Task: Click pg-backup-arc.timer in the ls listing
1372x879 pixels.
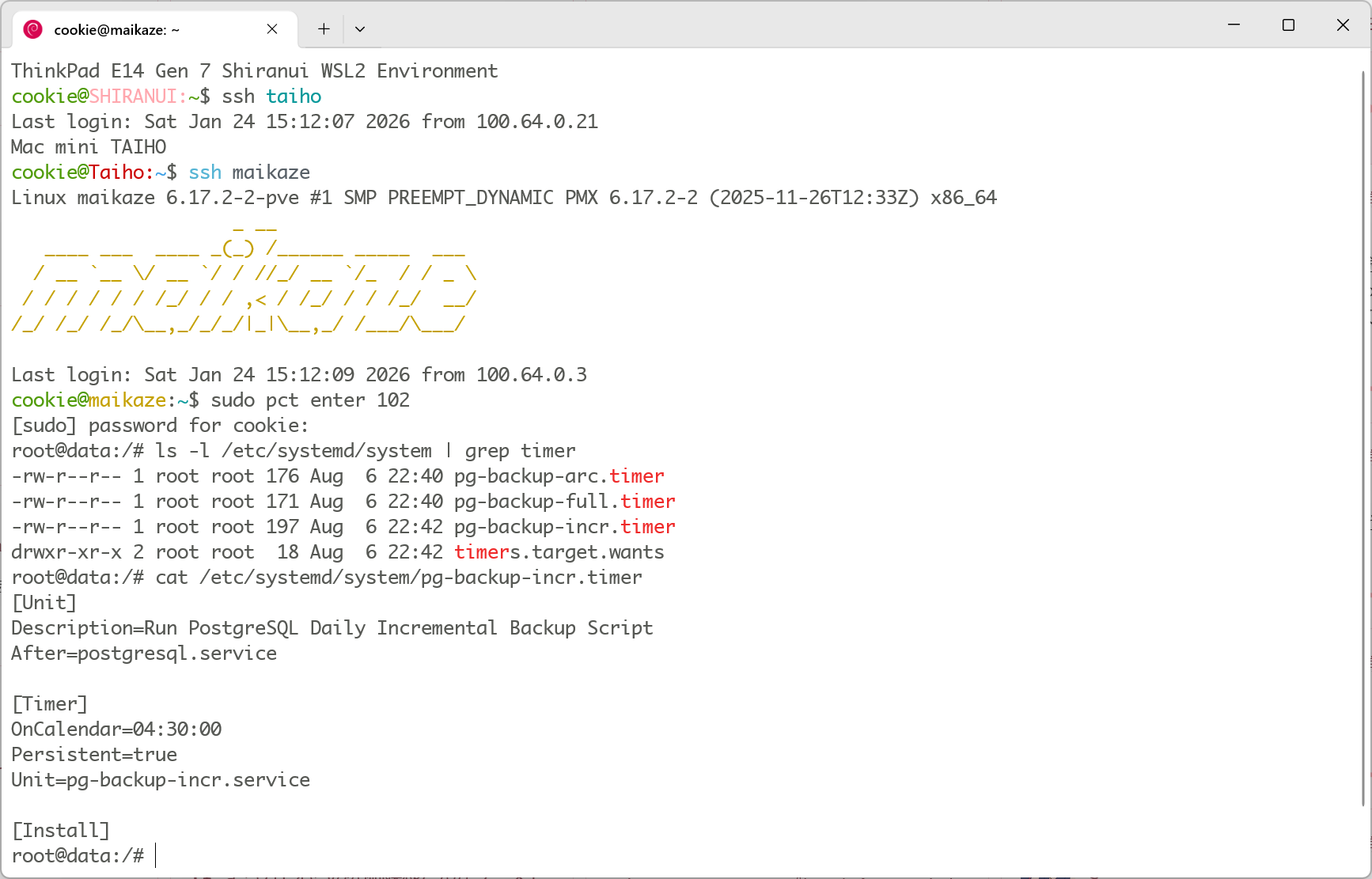Action: 559,476
